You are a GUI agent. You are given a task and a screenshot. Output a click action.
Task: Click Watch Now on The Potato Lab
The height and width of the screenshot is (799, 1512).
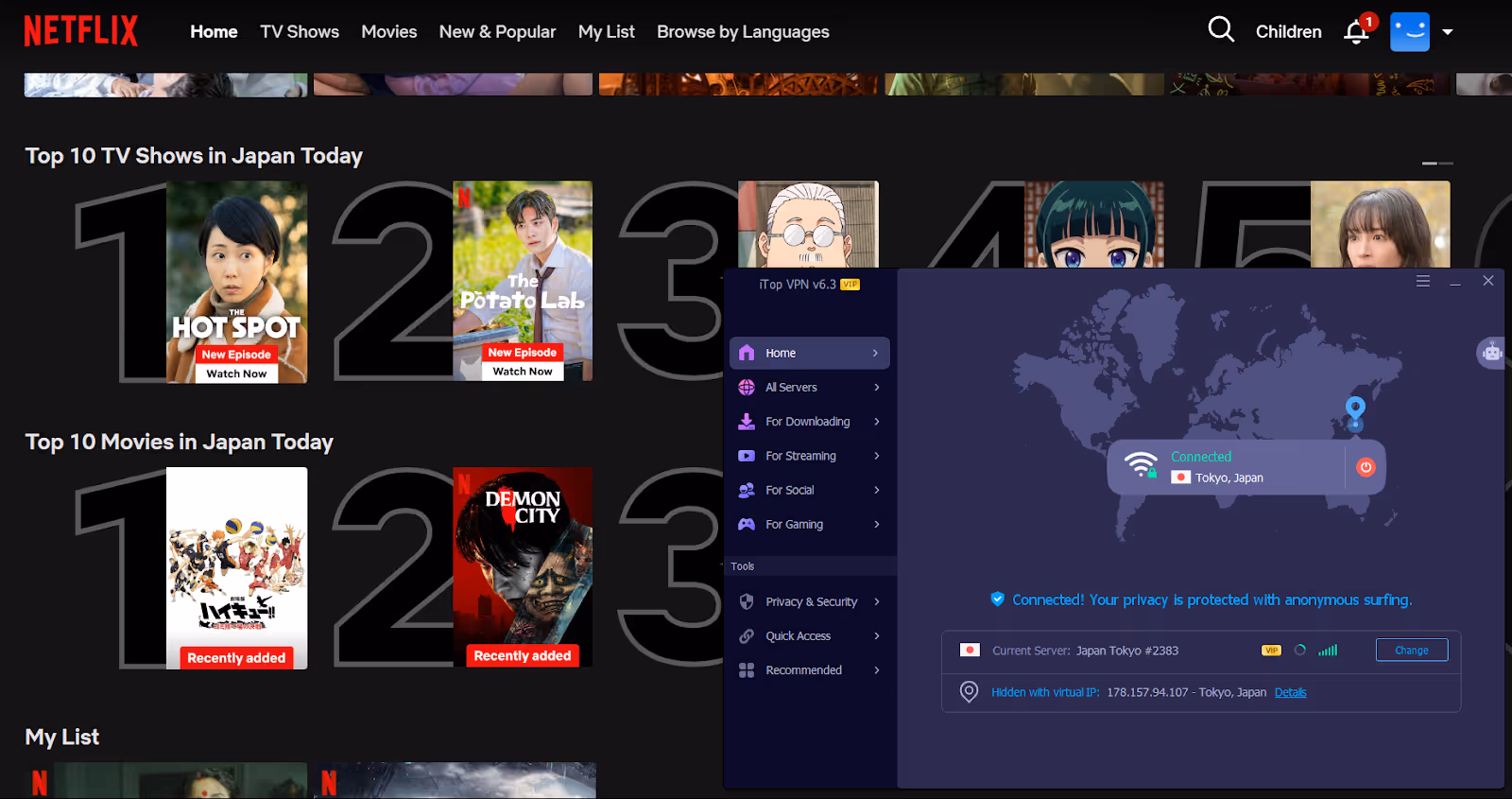tap(523, 372)
